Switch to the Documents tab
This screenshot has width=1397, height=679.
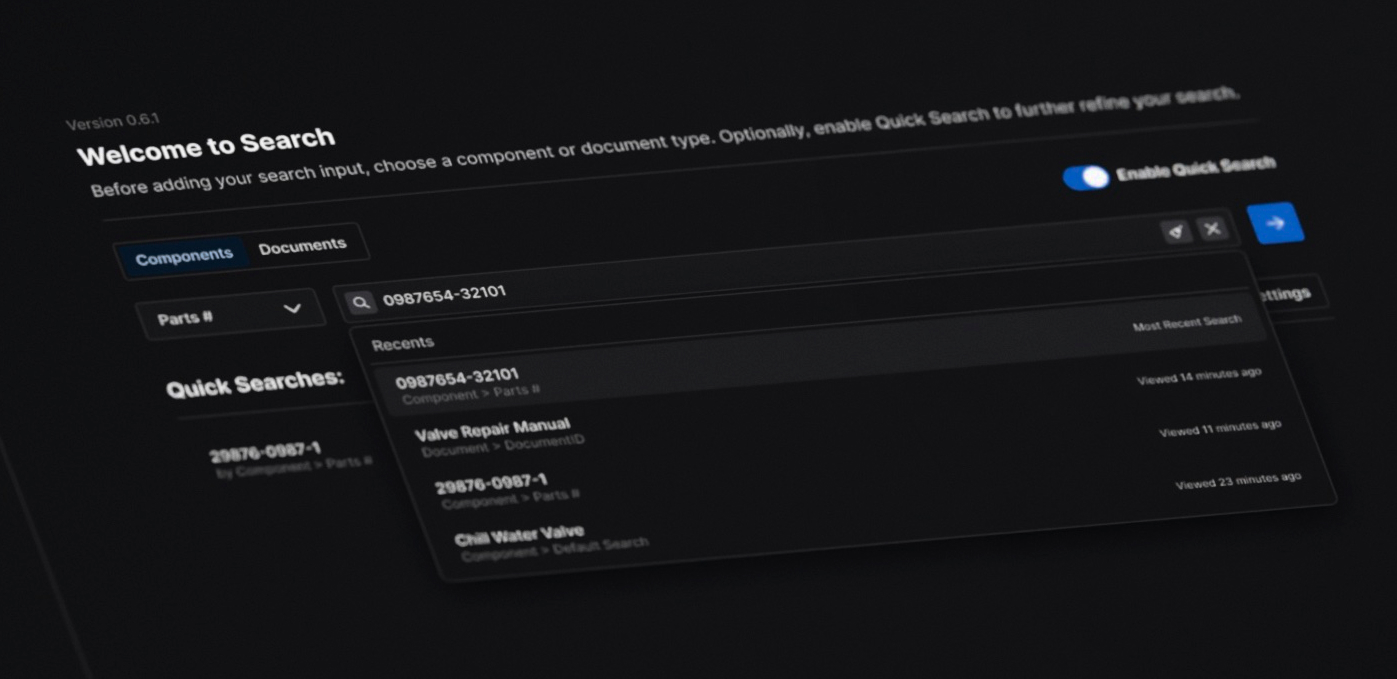coord(303,246)
